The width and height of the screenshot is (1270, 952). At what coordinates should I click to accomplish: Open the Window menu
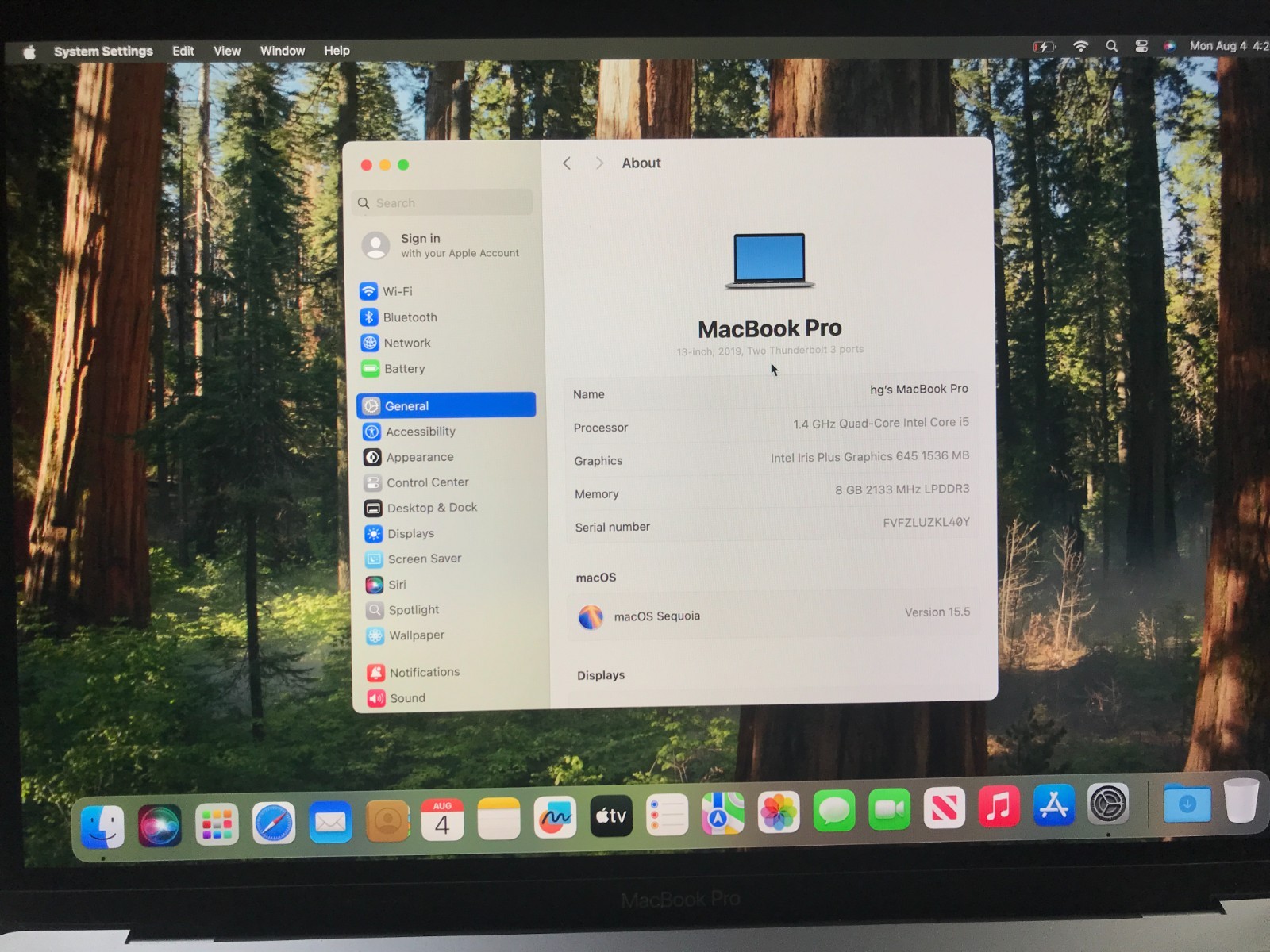(282, 50)
